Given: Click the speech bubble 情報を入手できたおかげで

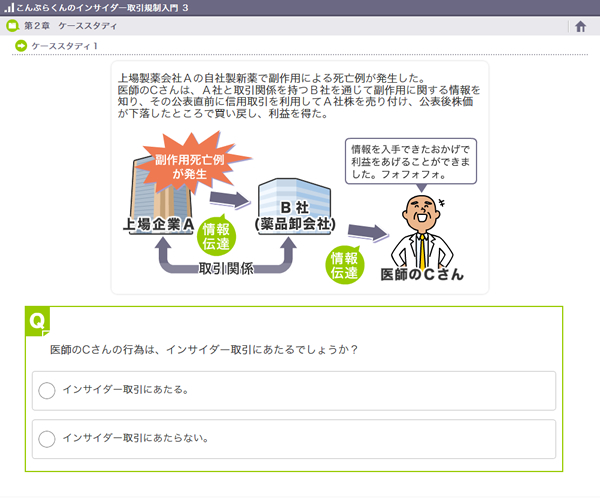Looking at the screenshot, I should [x=411, y=162].
